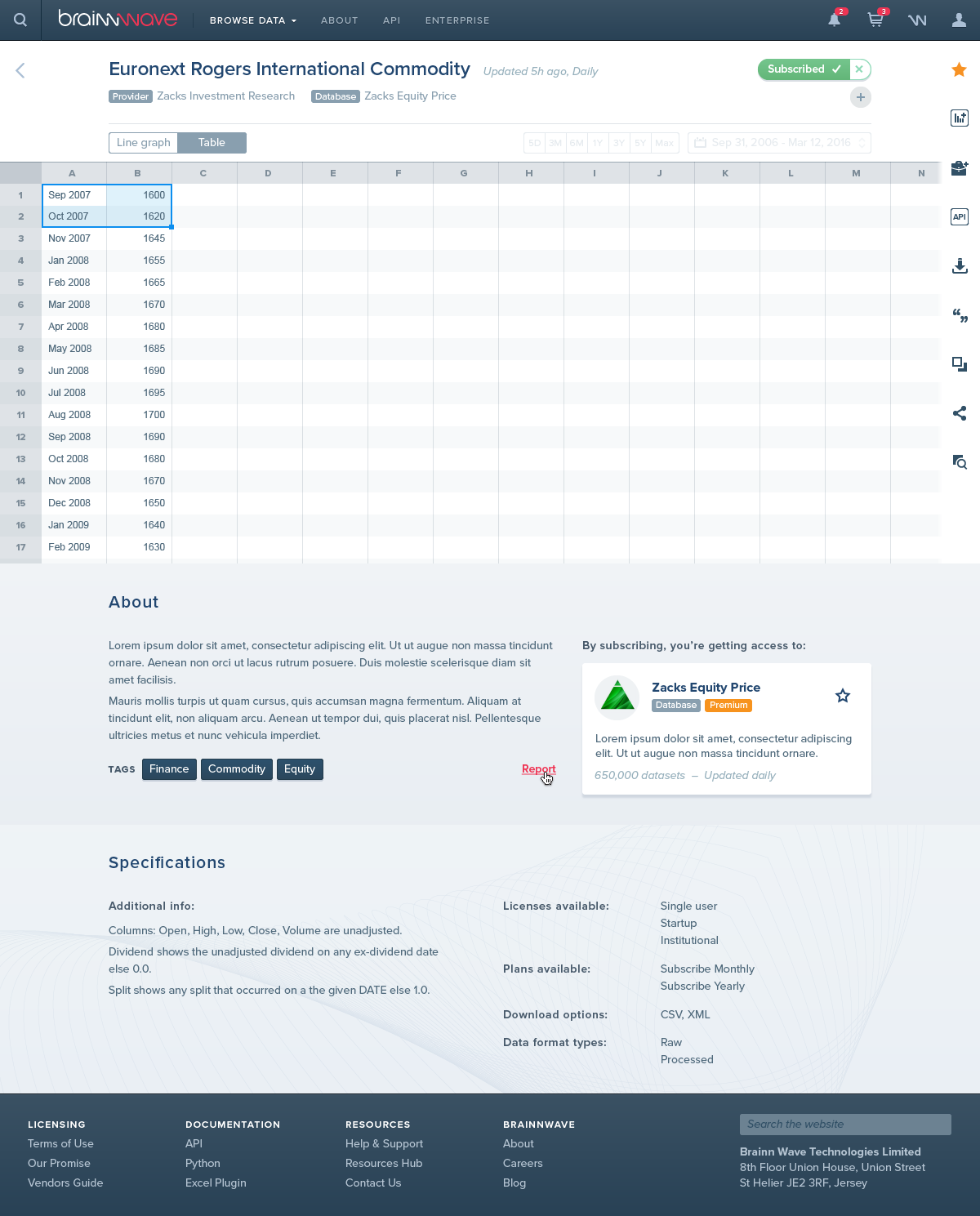Open the shopping cart icon
980x1216 pixels.
(x=875, y=20)
